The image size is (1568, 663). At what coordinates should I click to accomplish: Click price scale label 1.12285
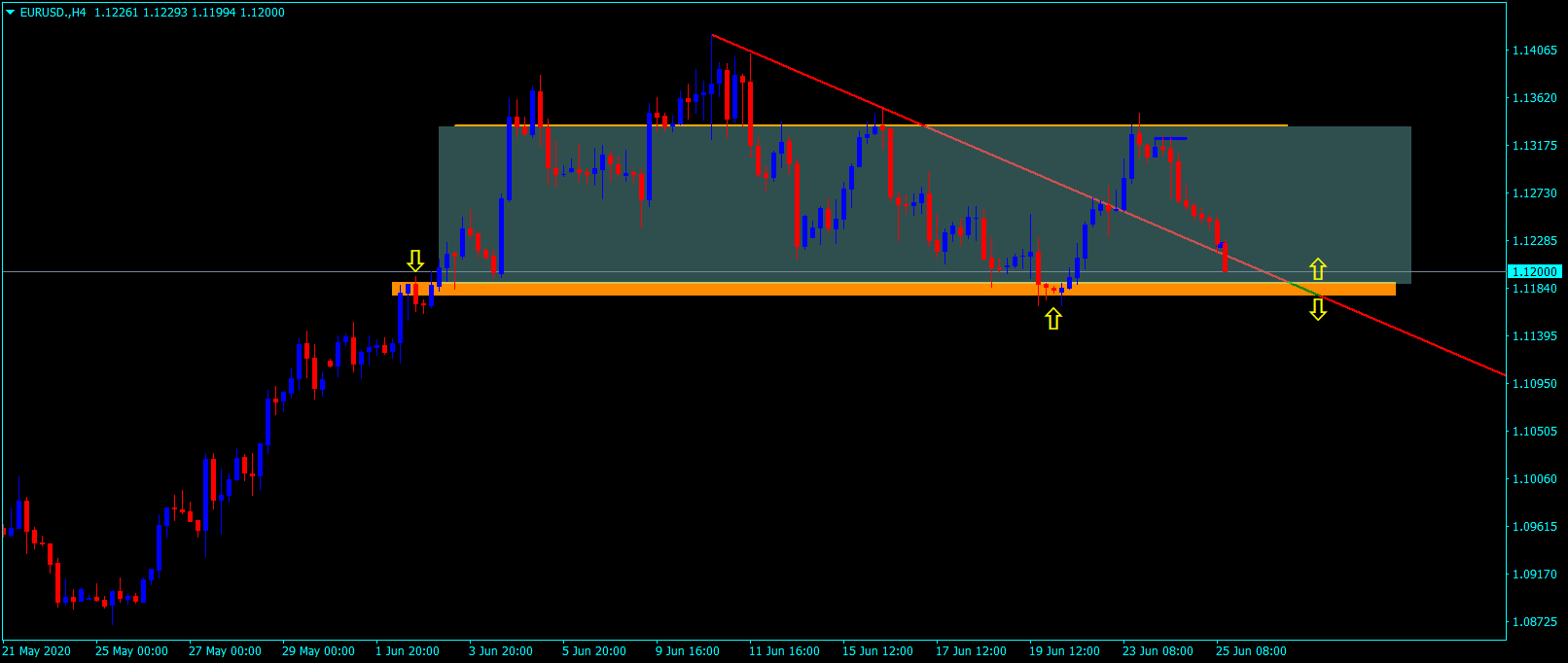pos(1534,241)
